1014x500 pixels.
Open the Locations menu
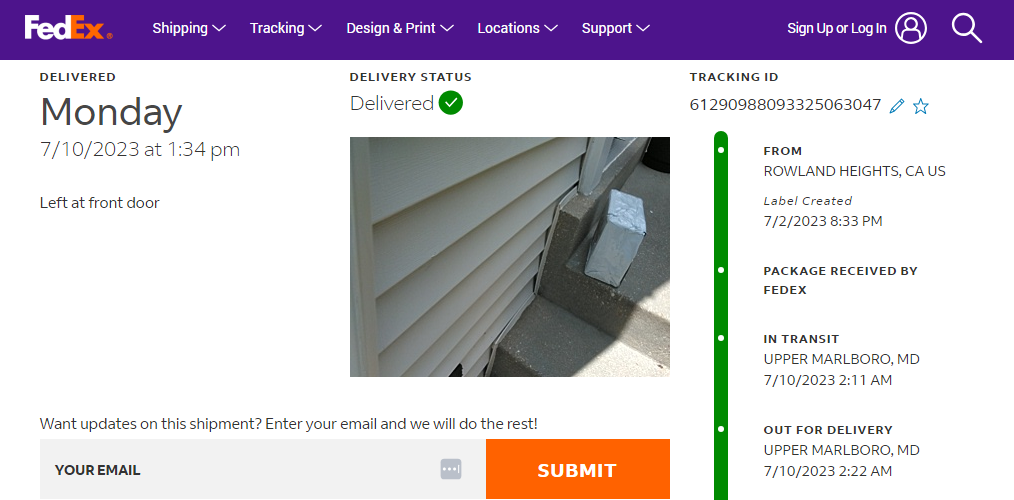(517, 28)
